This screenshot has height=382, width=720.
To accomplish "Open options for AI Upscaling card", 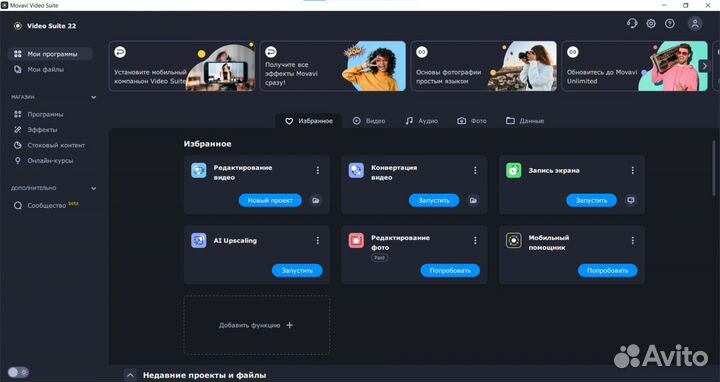I will tap(317, 241).
